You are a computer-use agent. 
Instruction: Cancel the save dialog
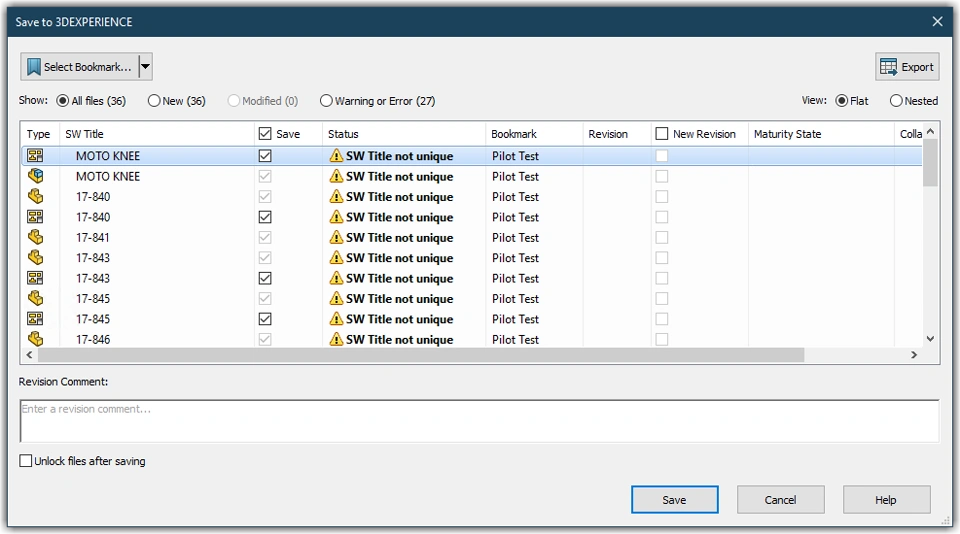[x=781, y=500]
